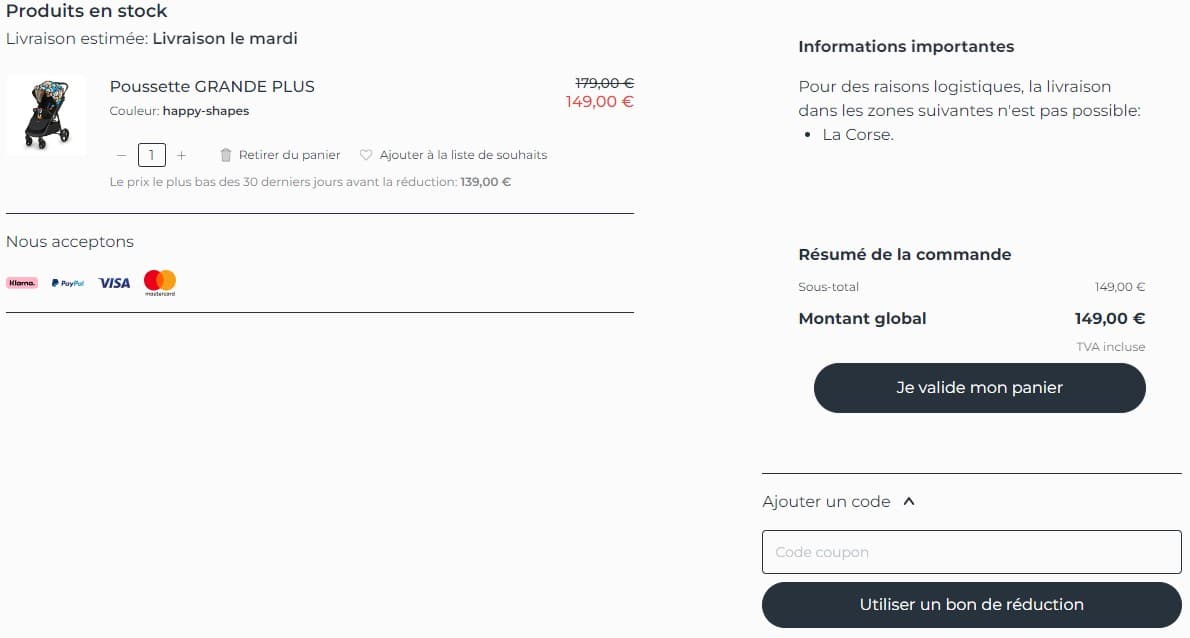This screenshot has height=638, width=1190.
Task: Click the plus icon to increase quantity
Action: 181,155
